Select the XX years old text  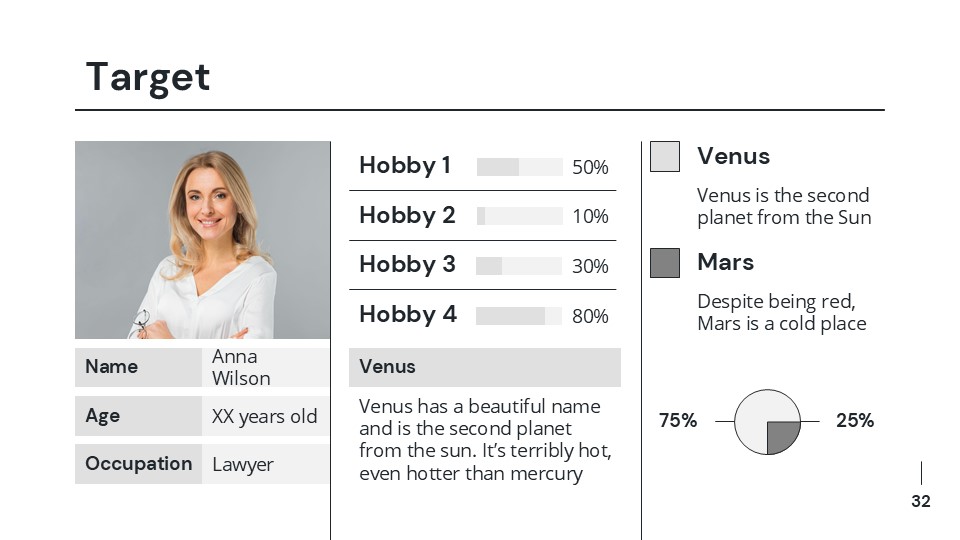pyautogui.click(x=264, y=416)
